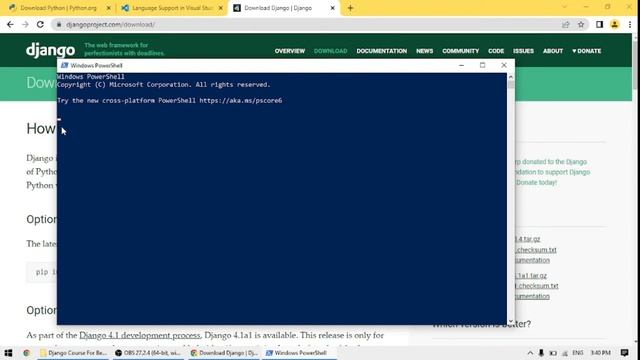The image size is (640, 360).
Task: Click the Donate today! link
Action: coord(536,182)
